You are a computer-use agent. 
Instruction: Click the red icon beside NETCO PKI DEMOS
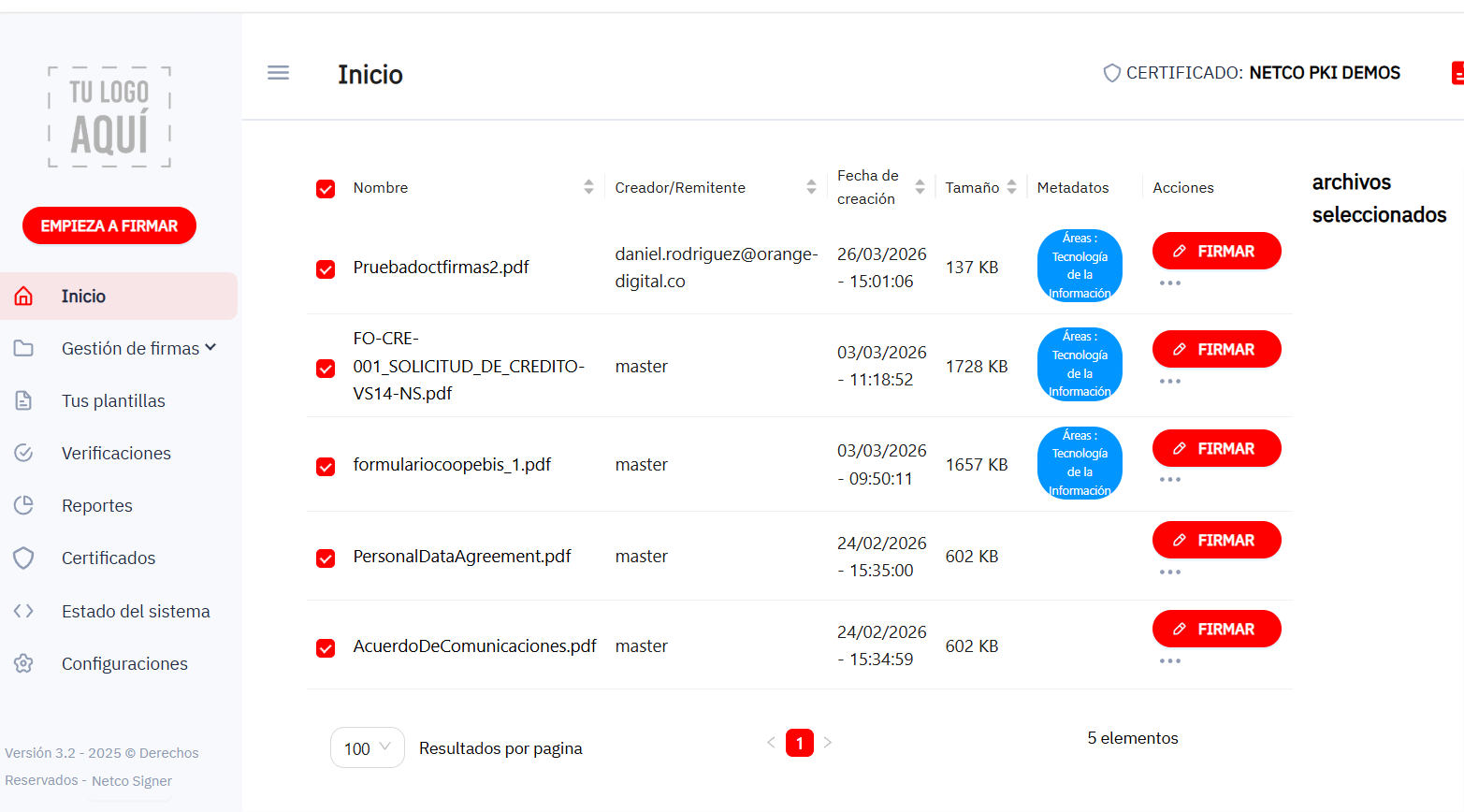[x=1457, y=73]
